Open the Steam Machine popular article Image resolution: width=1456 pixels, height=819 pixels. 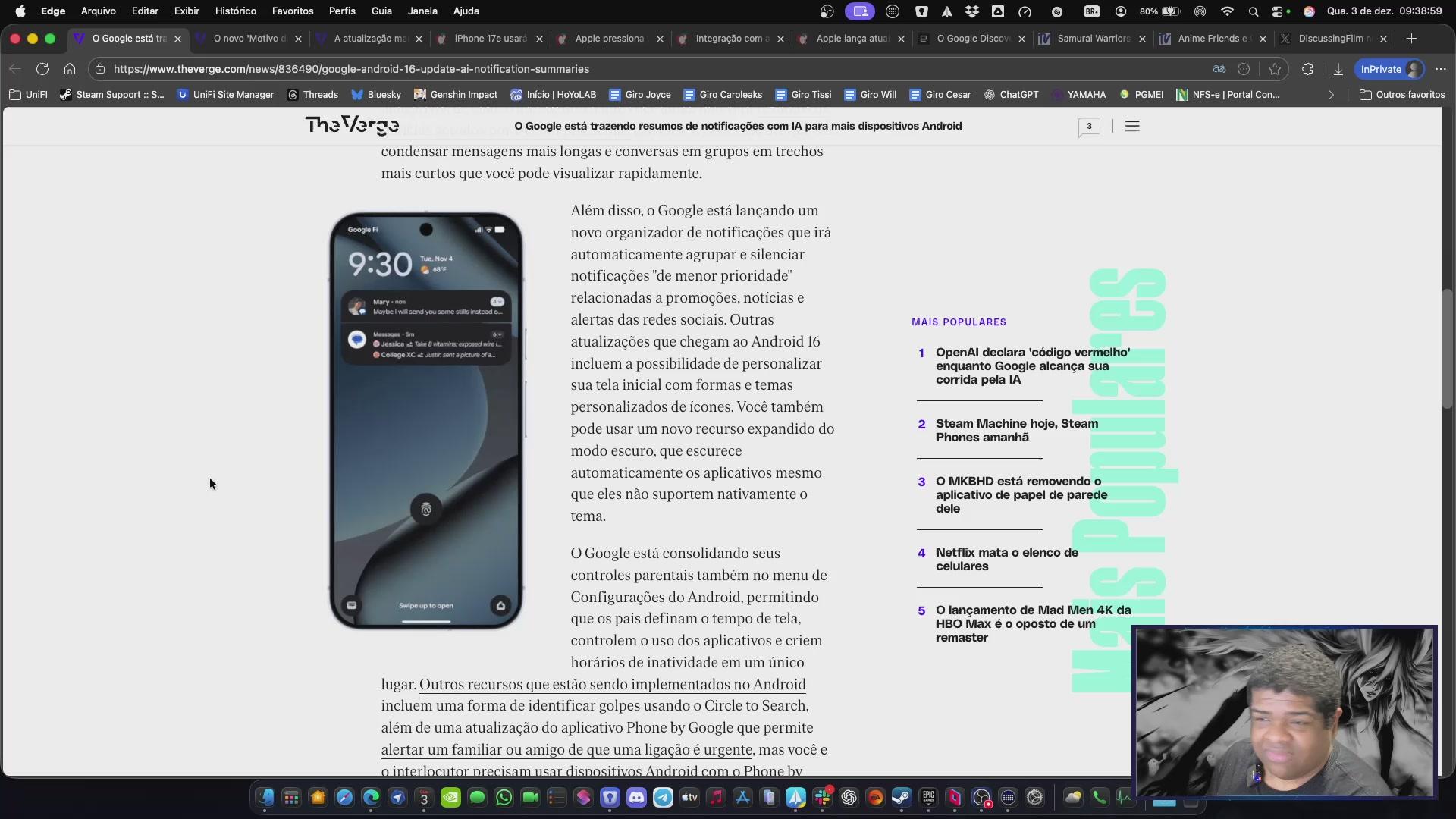coord(1016,430)
